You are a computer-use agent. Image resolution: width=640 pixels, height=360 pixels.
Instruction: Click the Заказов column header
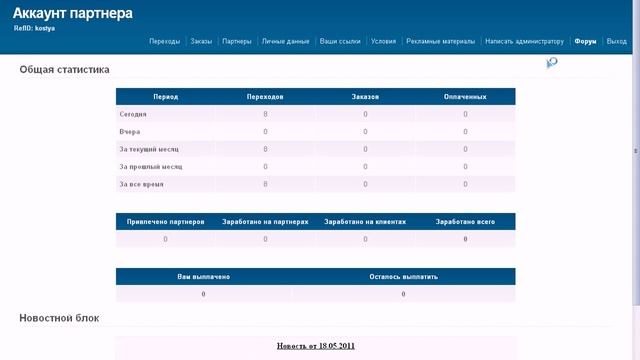click(365, 97)
